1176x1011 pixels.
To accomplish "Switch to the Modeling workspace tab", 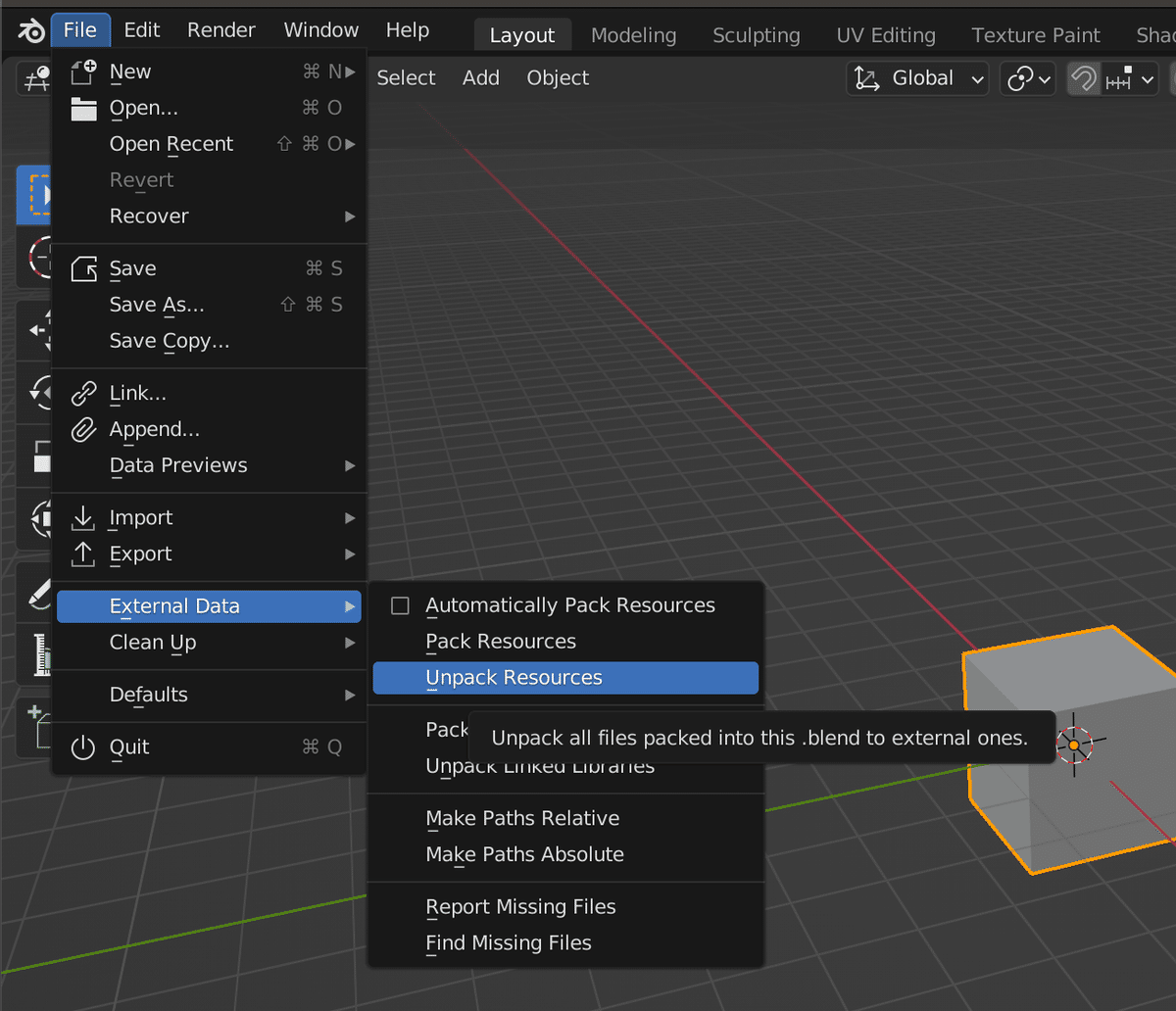I will pyautogui.click(x=634, y=35).
